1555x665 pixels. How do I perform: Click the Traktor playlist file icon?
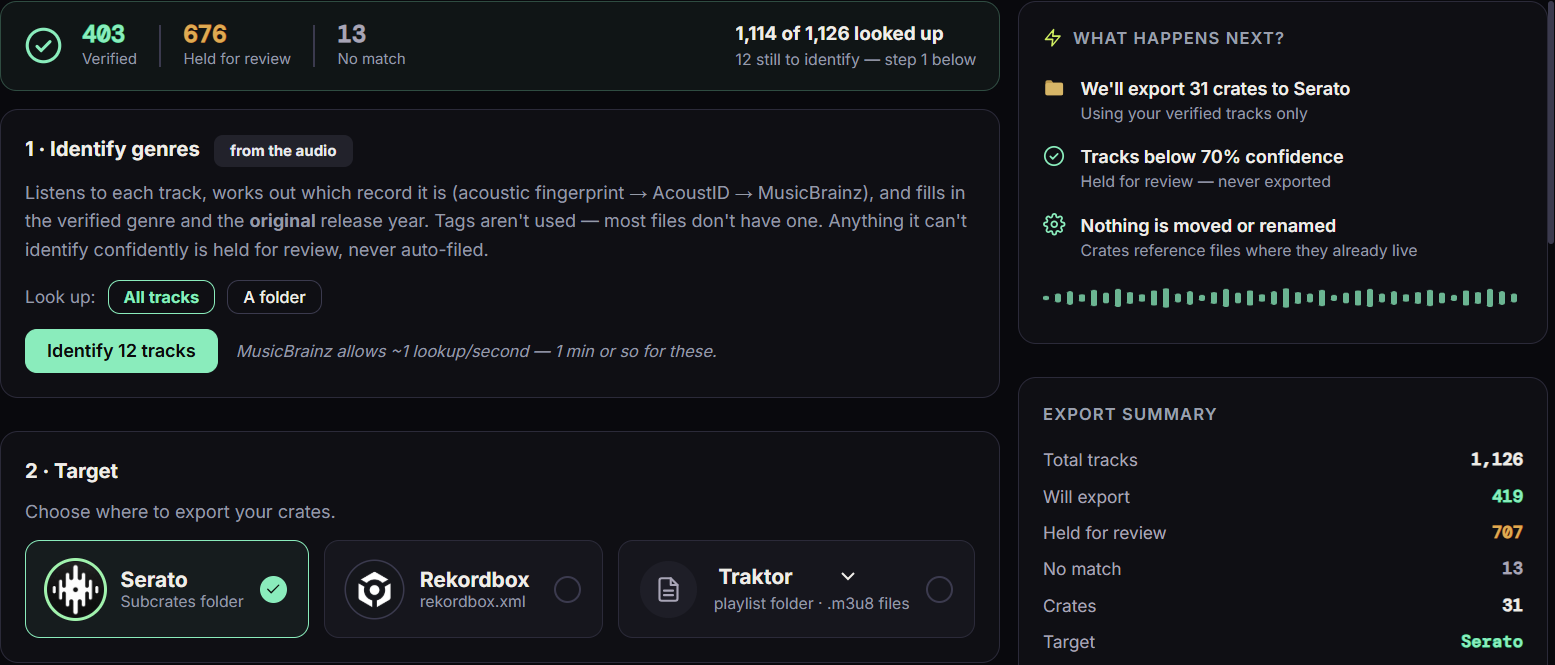tap(668, 590)
